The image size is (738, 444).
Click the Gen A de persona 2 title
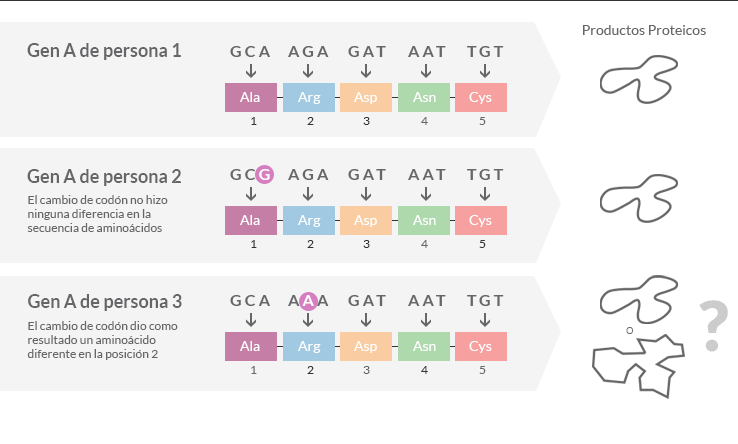(104, 177)
